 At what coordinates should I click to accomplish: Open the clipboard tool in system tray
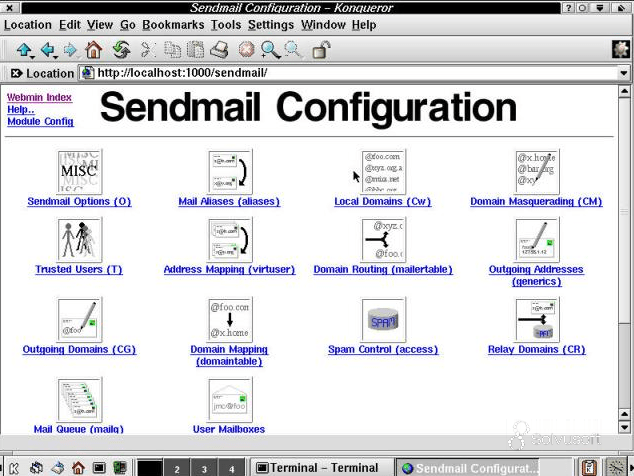pyautogui.click(x=589, y=468)
